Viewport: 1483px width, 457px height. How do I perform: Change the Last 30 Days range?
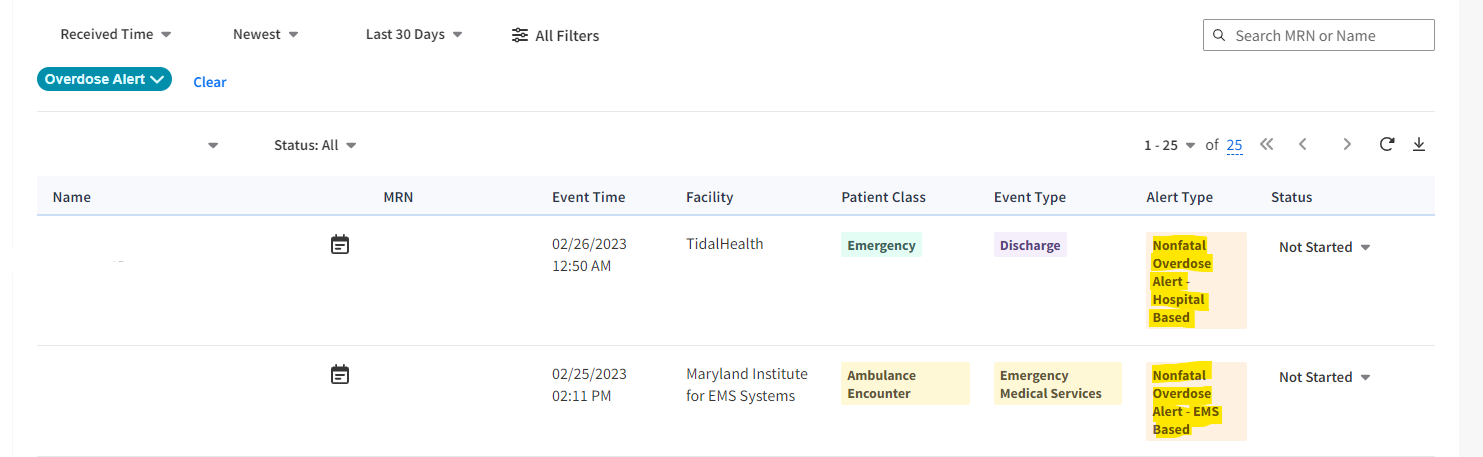pyautogui.click(x=414, y=34)
